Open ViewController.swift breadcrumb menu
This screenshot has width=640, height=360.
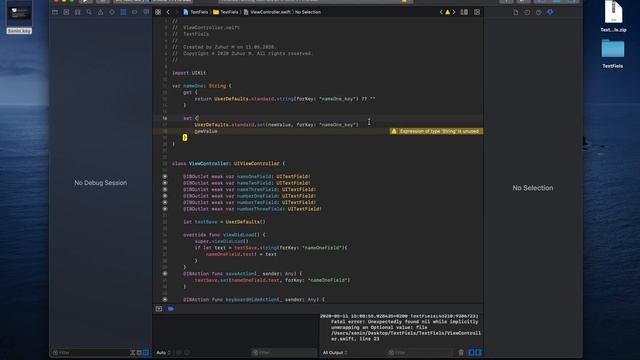point(267,12)
